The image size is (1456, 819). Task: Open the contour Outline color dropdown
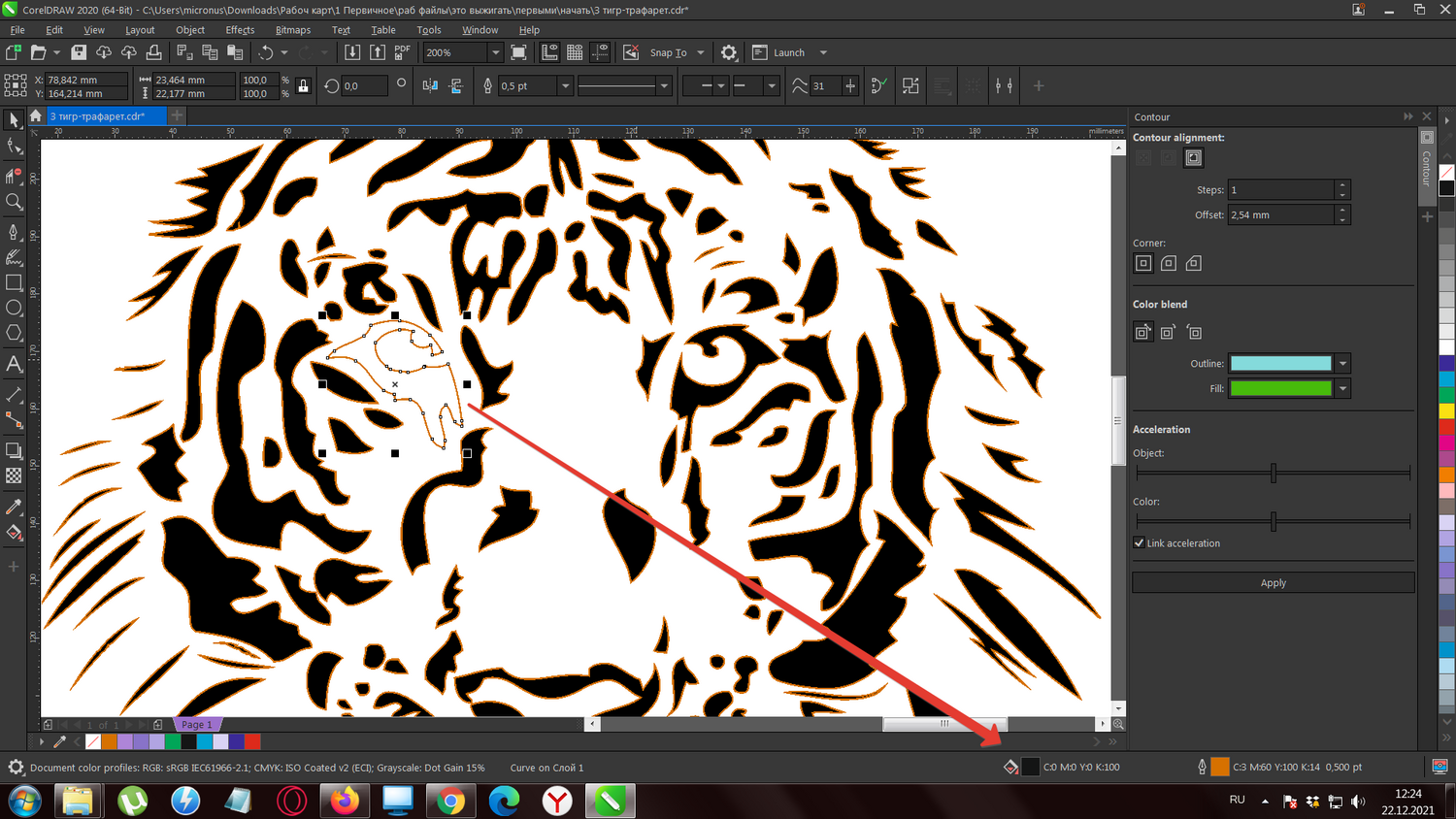point(1342,364)
